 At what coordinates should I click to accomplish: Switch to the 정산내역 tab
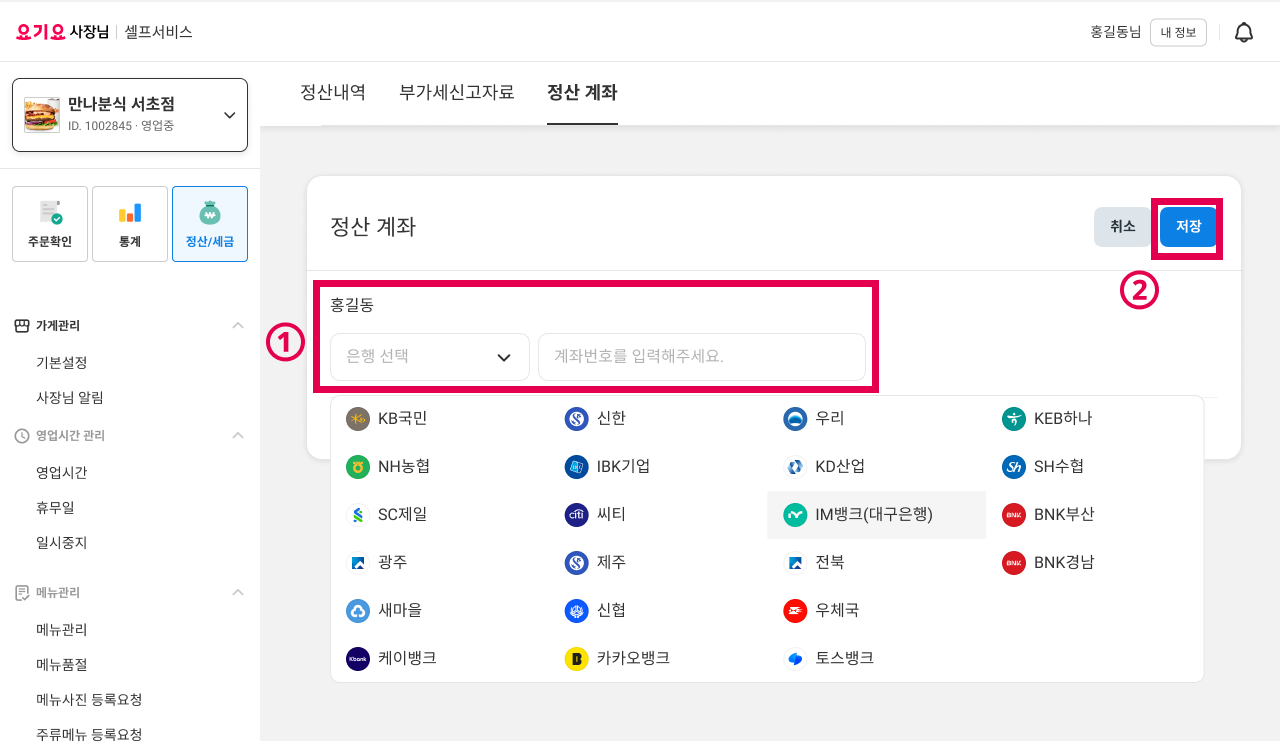point(333,93)
